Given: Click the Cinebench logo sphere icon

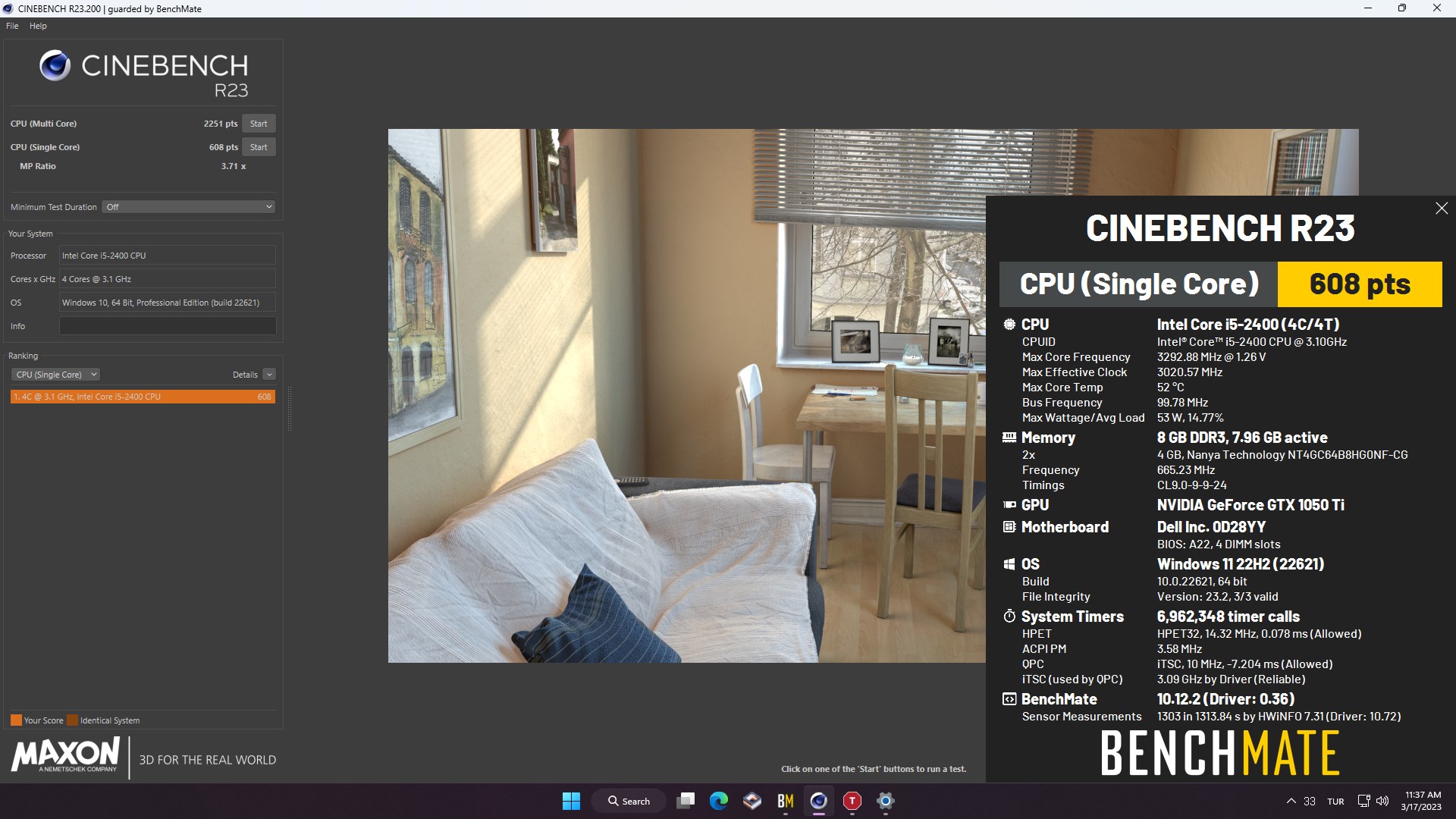Looking at the screenshot, I should 55,65.
